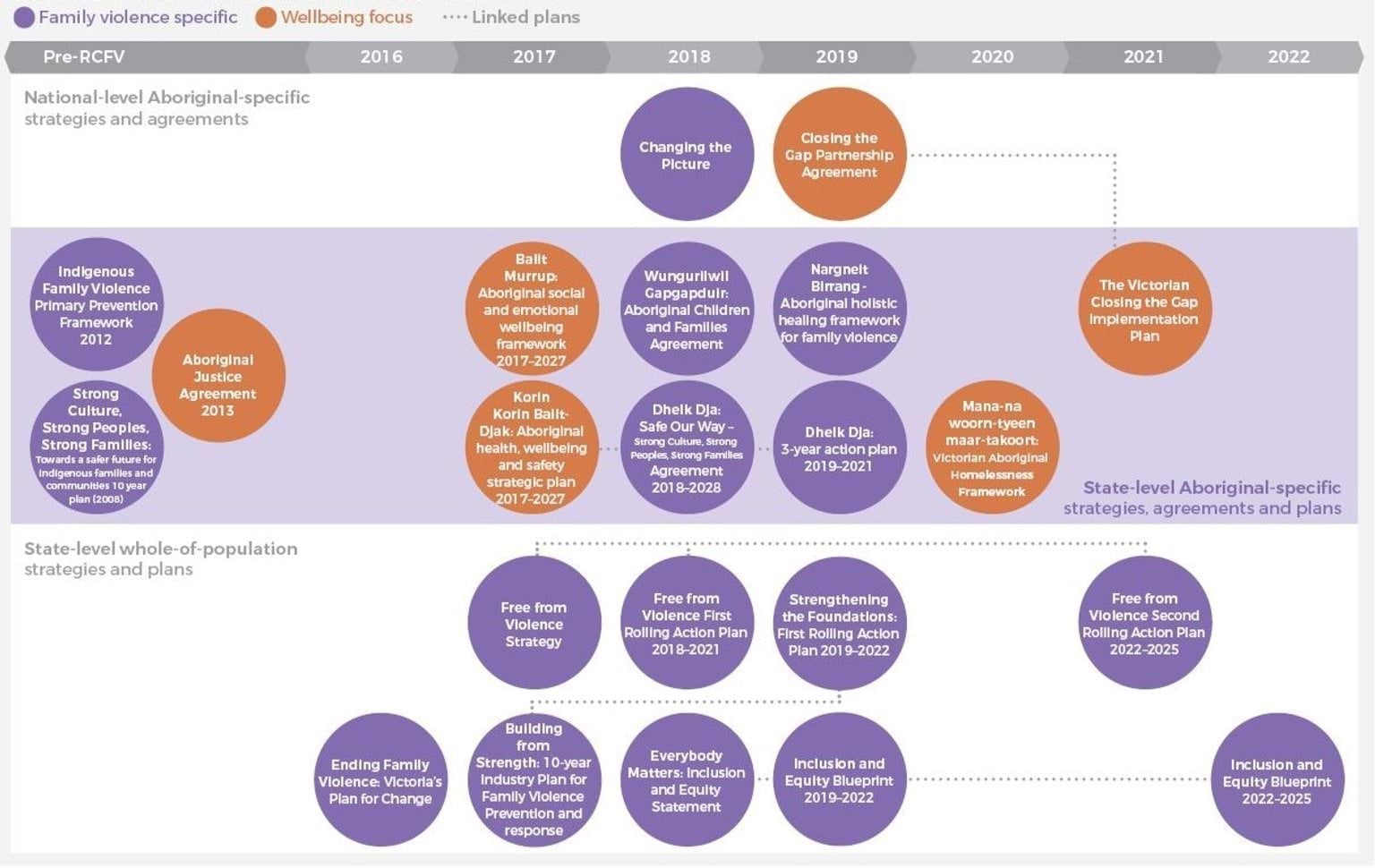Select the 2019 year marker in timeline

pos(836,56)
